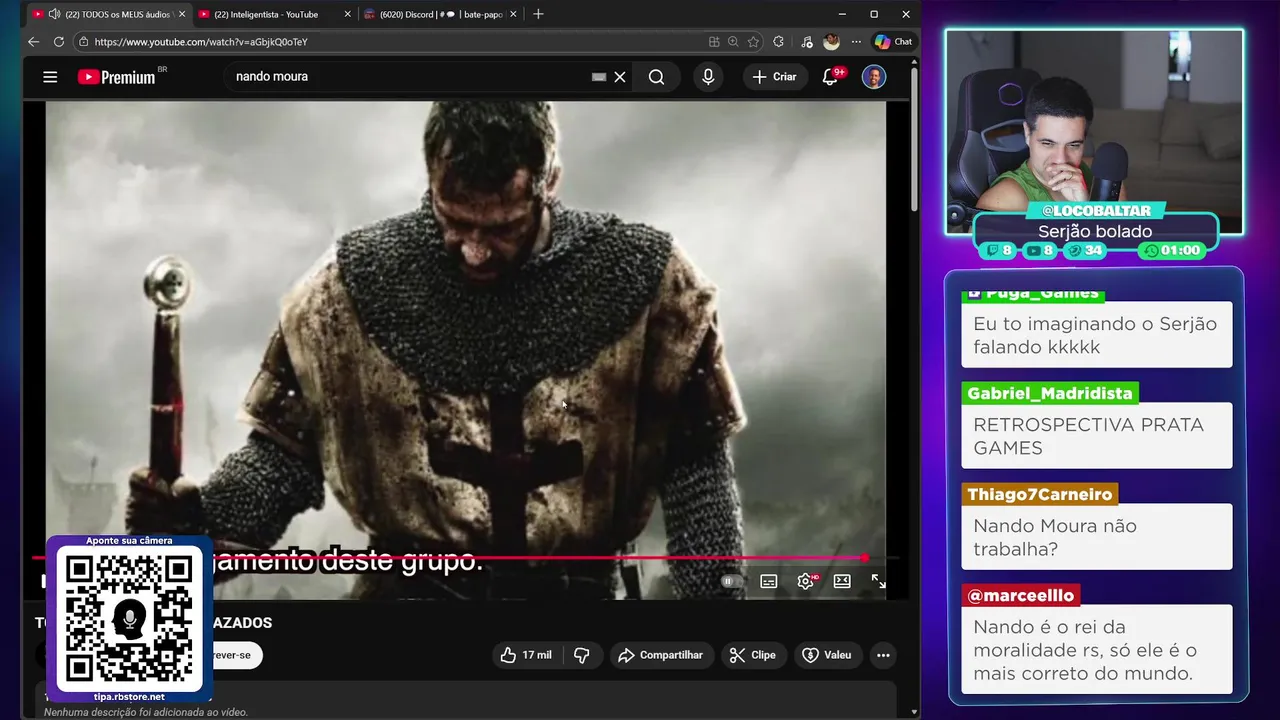
Task: Create a Clipe of the video
Action: click(753, 655)
